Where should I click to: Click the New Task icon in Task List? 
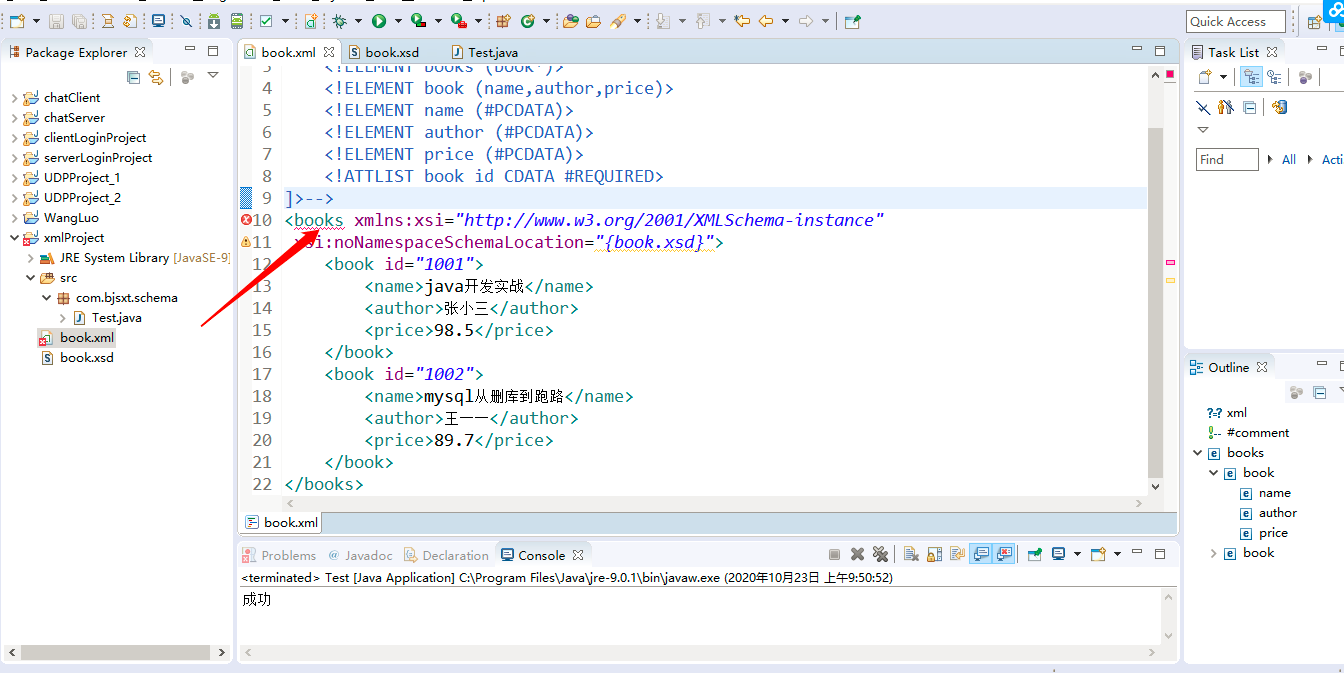[1205, 77]
